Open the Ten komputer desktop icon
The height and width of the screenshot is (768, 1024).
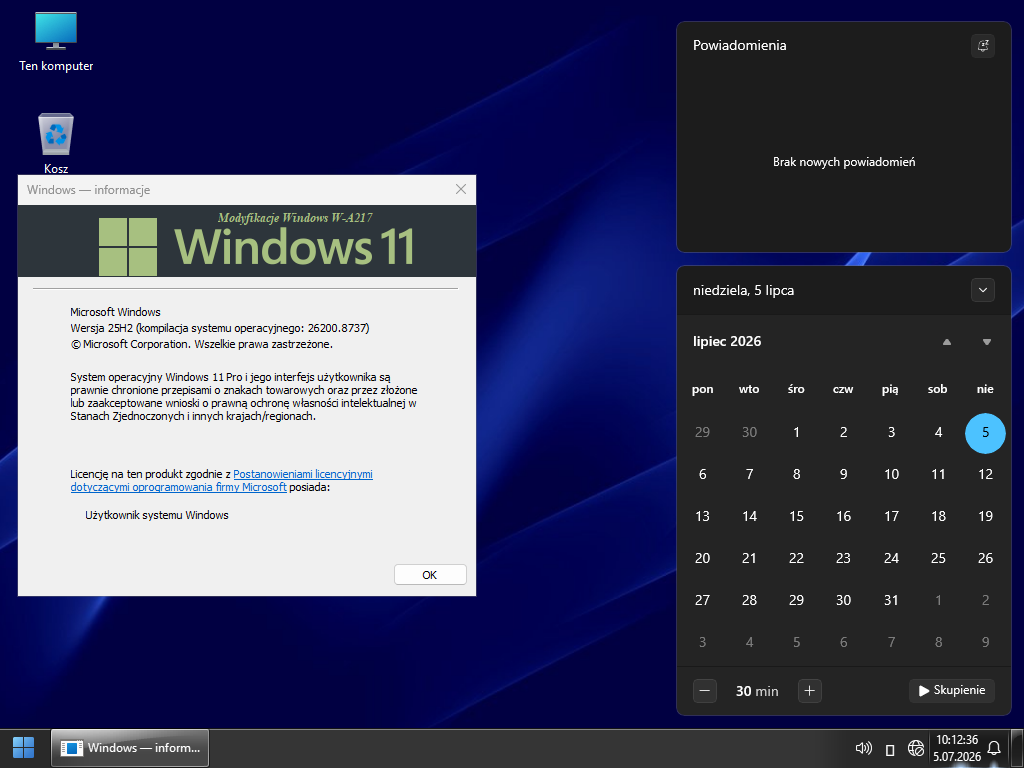pos(56,42)
